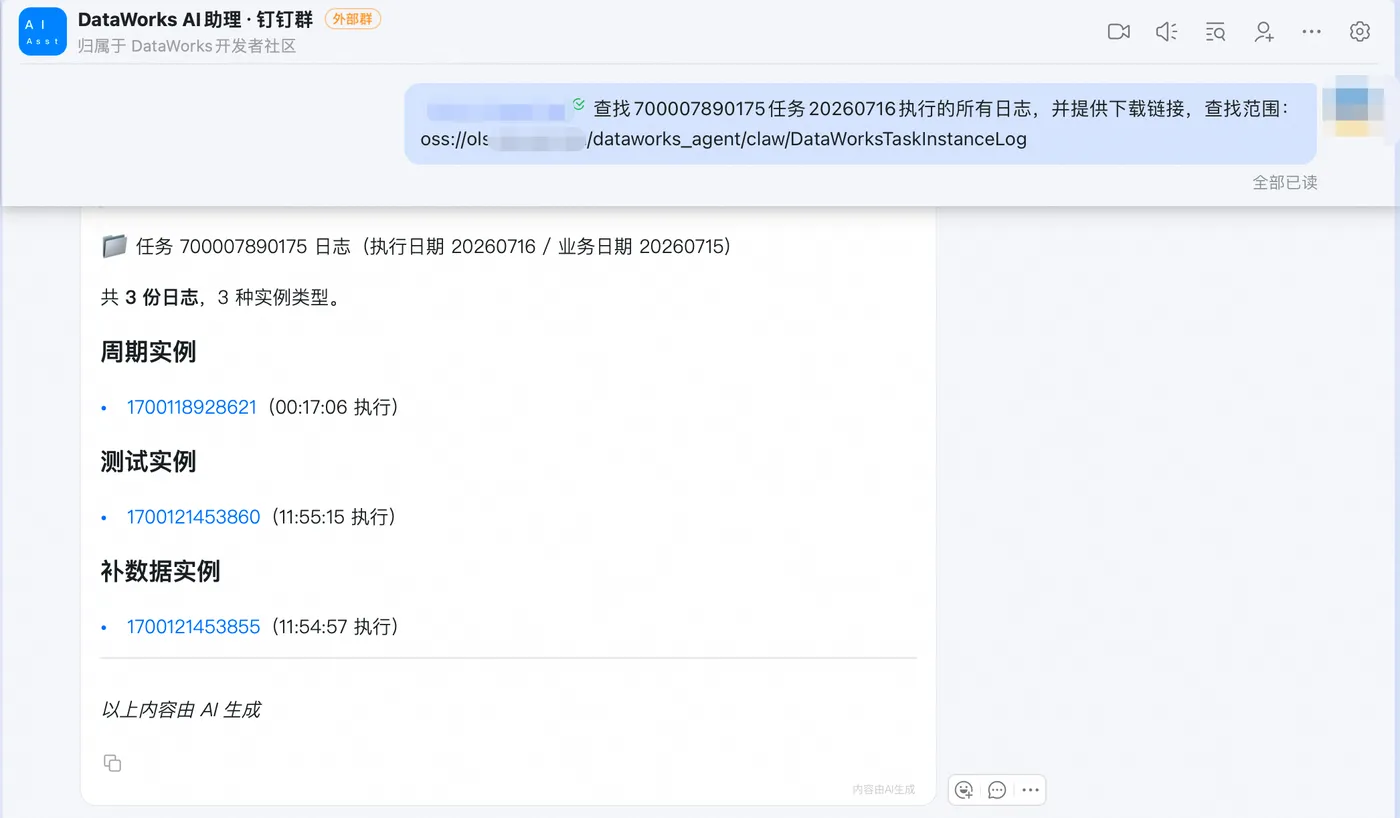Click the 以上内容由 AI 生成 notice
Image resolution: width=1400 pixels, height=818 pixels.
181,710
